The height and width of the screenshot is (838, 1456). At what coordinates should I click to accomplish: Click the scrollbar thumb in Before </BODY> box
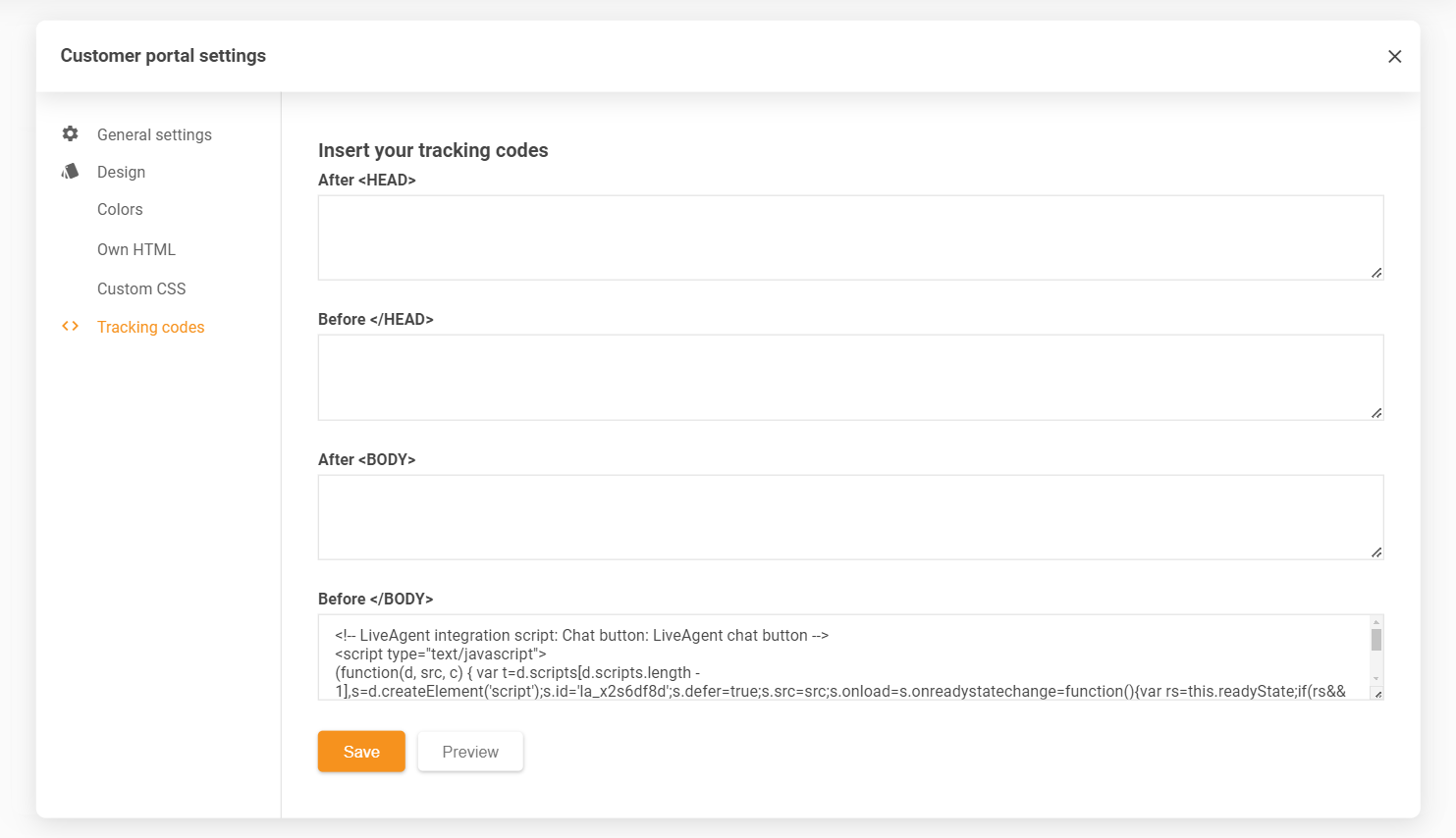coord(1376,640)
